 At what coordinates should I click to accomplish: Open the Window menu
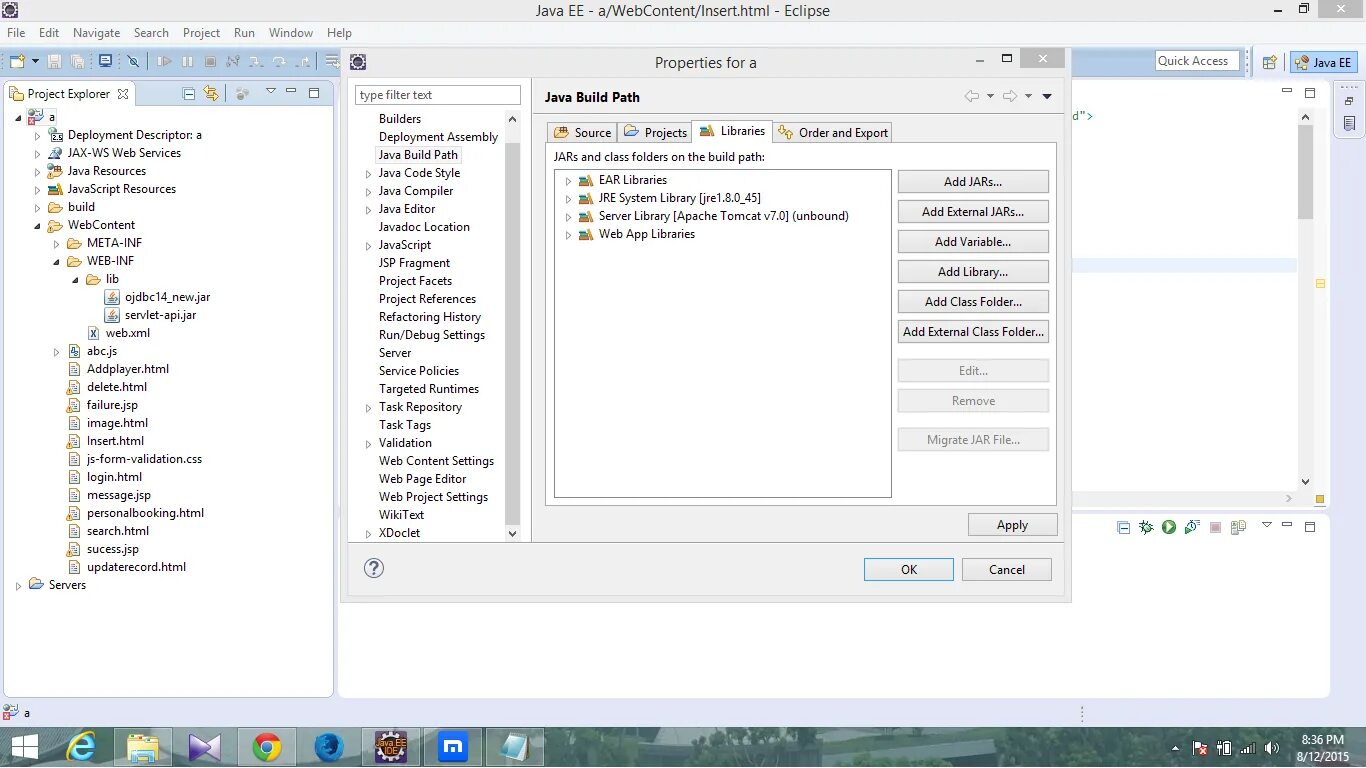pos(290,33)
